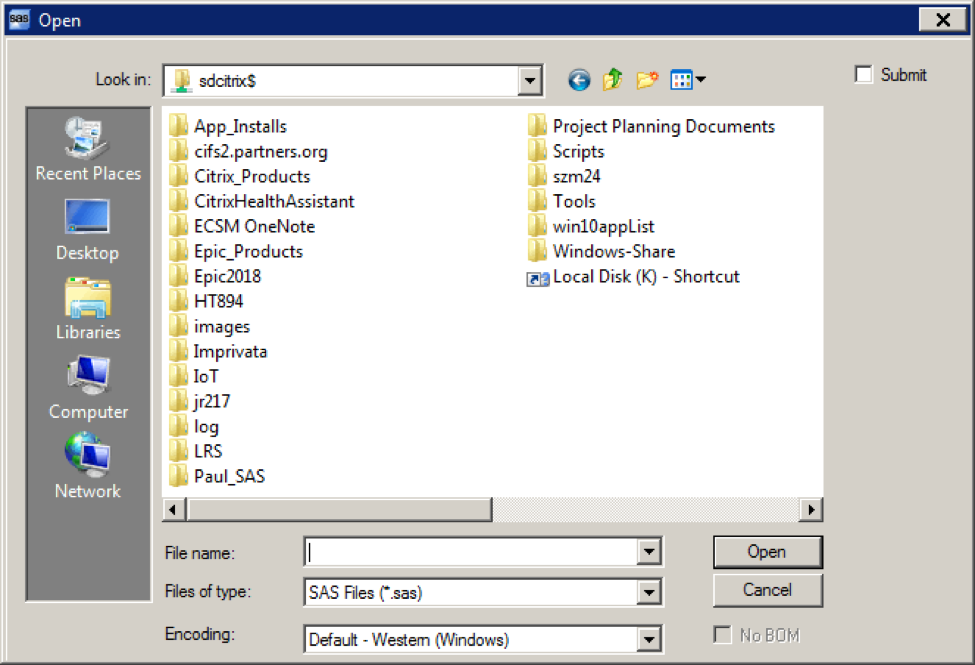
Task: Select the ECSM OneNote folder
Action: [x=242, y=226]
